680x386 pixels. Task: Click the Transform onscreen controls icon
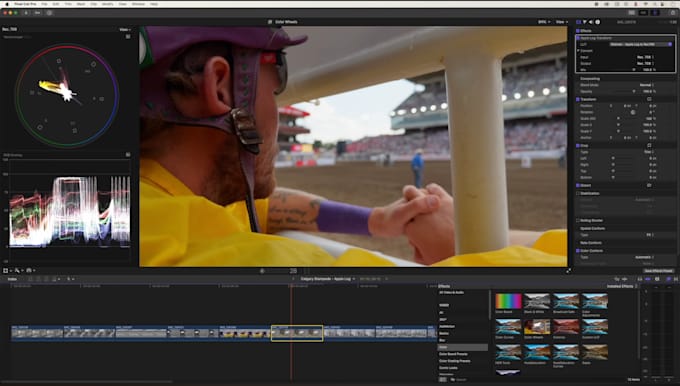[x=649, y=99]
